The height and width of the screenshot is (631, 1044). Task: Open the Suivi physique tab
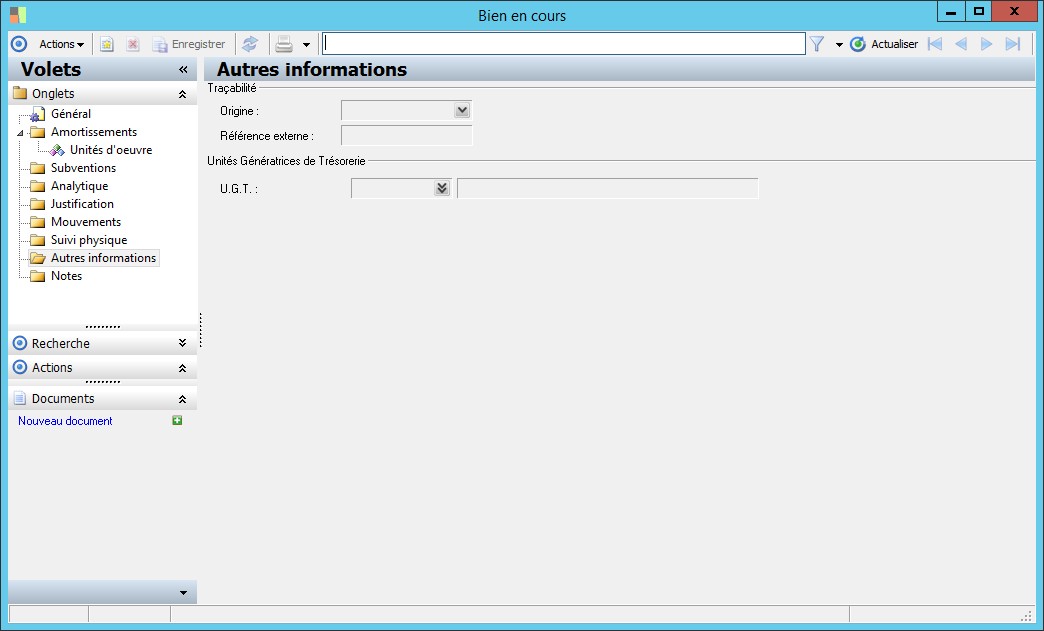coord(89,240)
